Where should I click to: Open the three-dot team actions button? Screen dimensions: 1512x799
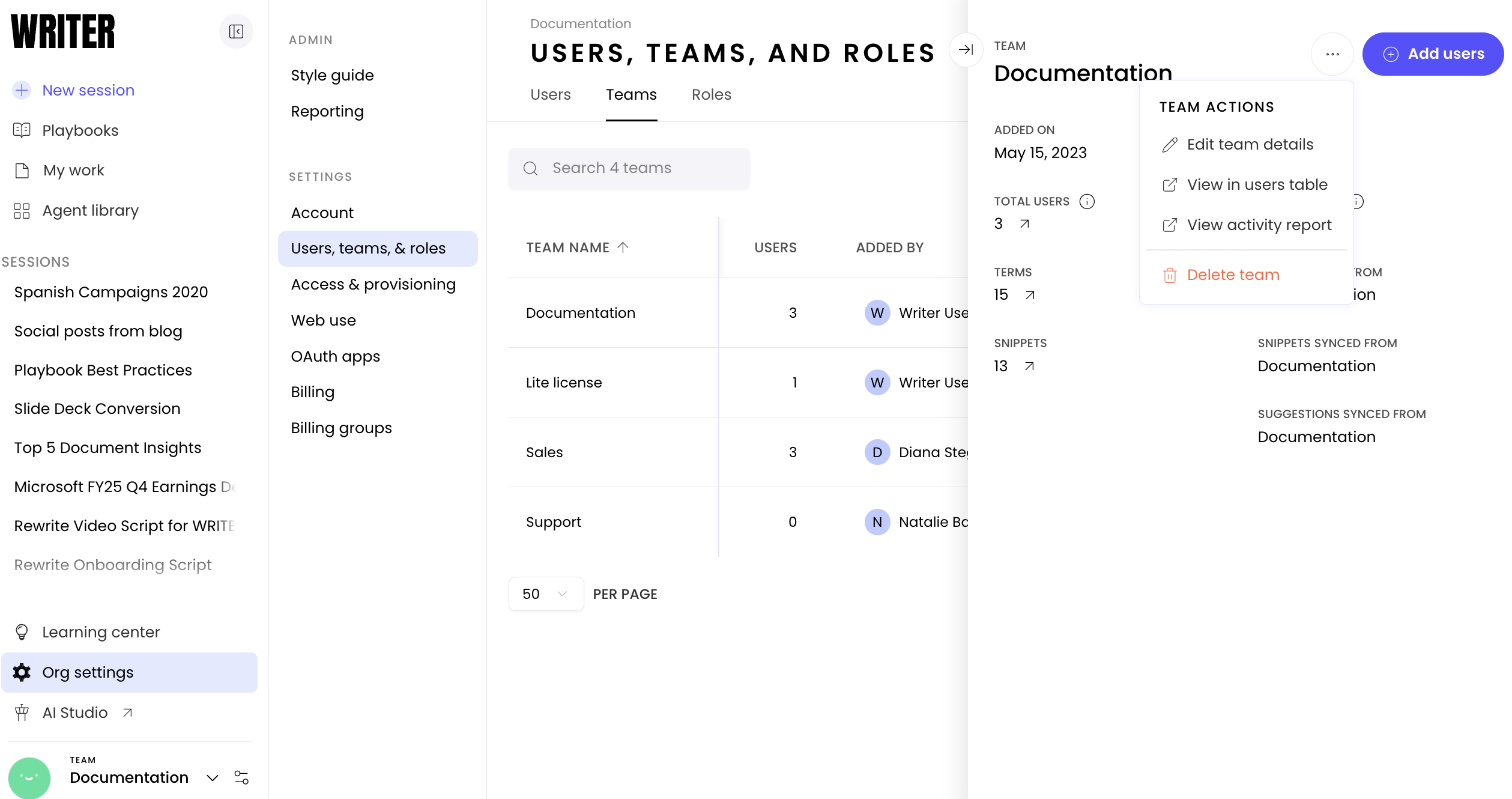coord(1332,54)
